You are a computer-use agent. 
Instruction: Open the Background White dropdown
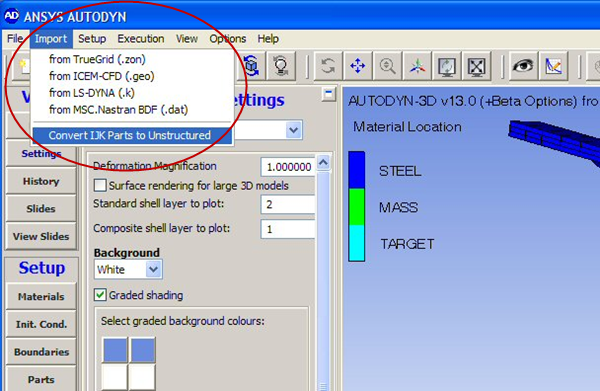(x=153, y=269)
